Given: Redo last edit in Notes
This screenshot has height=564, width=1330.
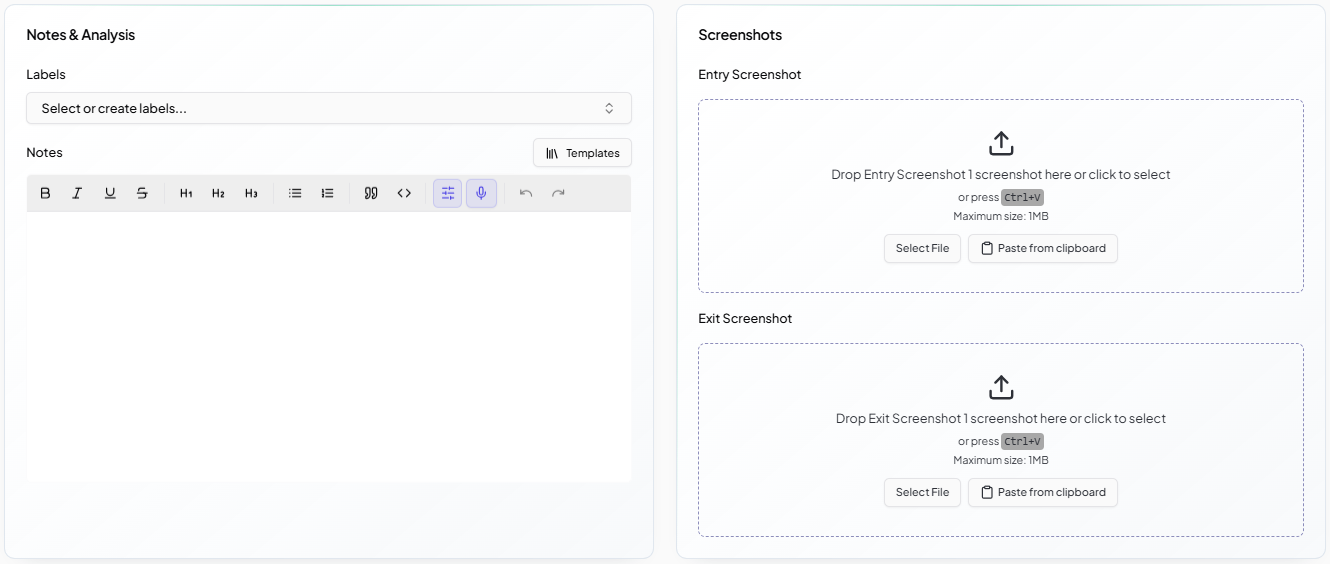Looking at the screenshot, I should pos(558,193).
